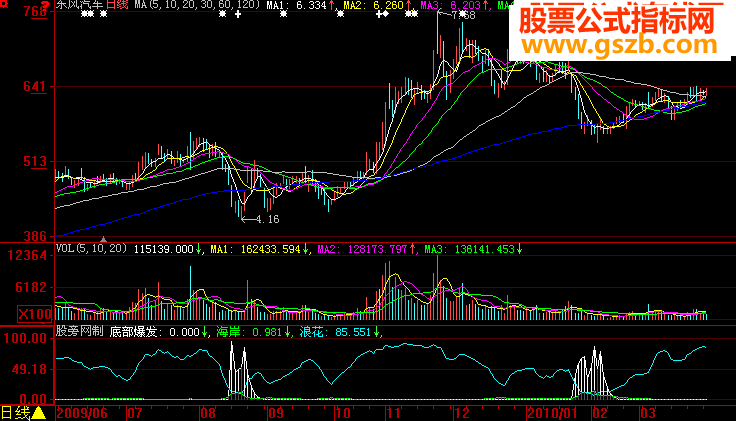Open VOL(5,10,20) indicator settings
Image resolution: width=736 pixels, height=421 pixels.
[92, 249]
